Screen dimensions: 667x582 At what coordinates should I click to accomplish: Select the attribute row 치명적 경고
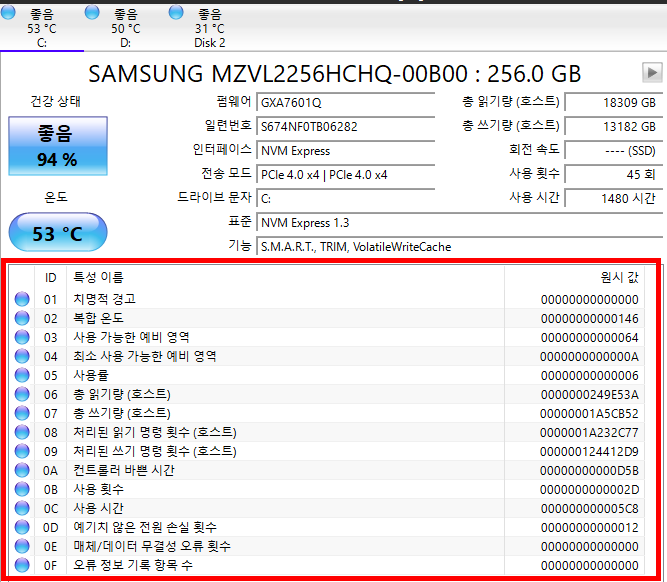click(x=326, y=299)
